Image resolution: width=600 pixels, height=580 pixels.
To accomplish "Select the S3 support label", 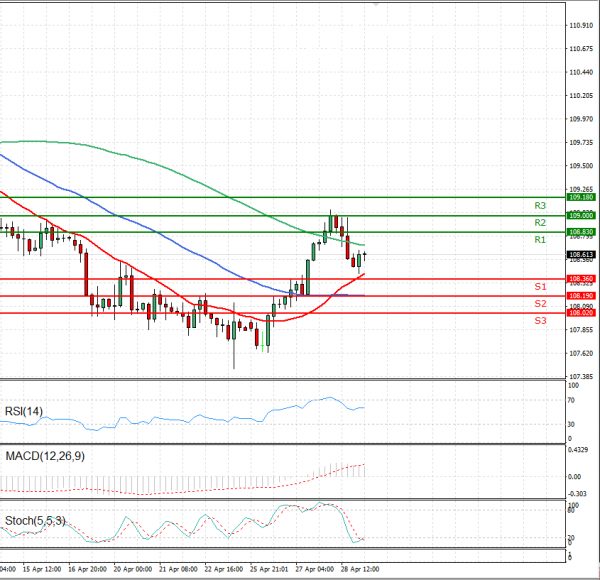I will tap(539, 320).
